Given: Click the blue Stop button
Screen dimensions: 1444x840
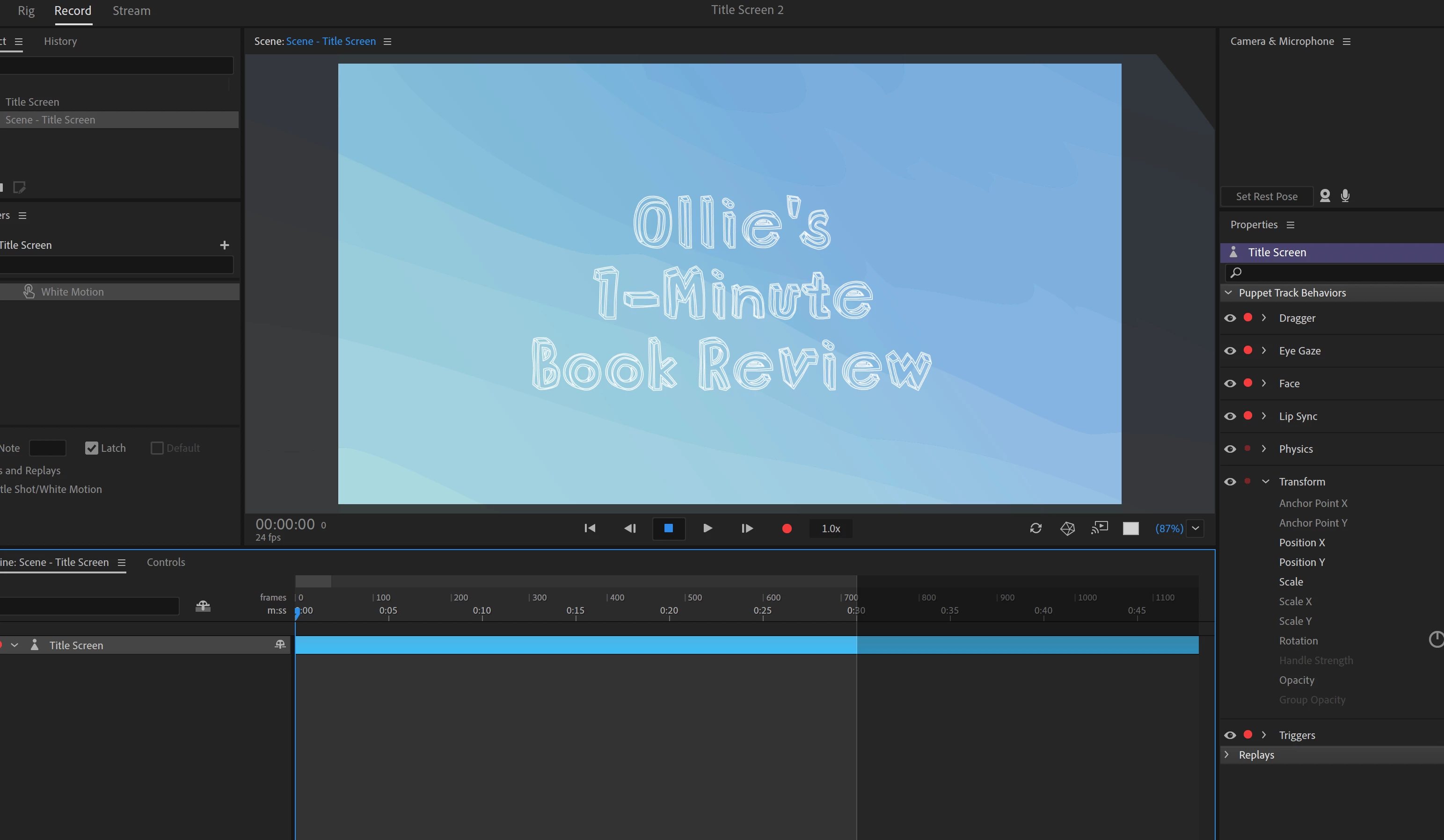Looking at the screenshot, I should tap(668, 528).
